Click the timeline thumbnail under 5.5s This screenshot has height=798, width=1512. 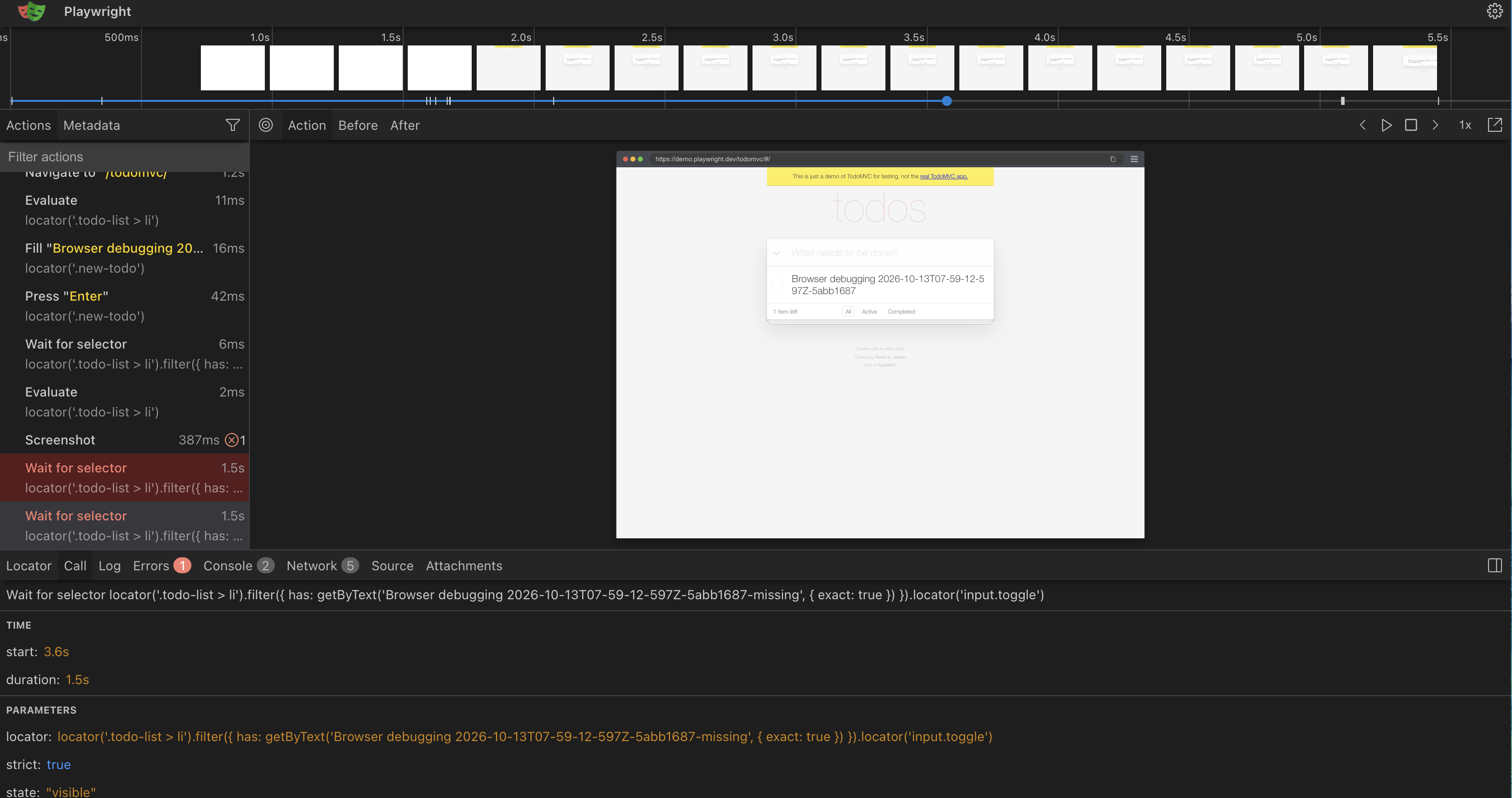pyautogui.click(x=1405, y=67)
